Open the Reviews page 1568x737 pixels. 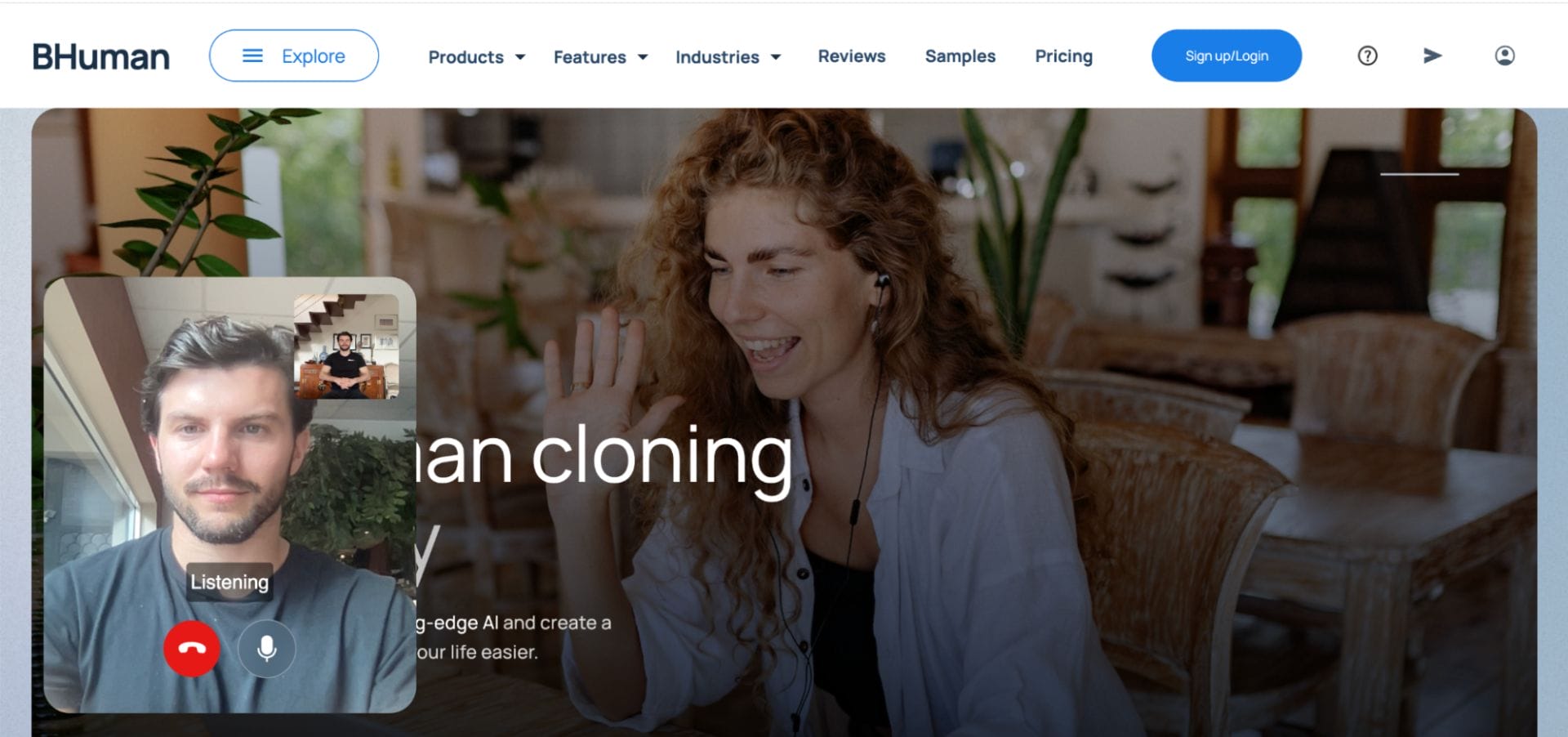tap(852, 56)
